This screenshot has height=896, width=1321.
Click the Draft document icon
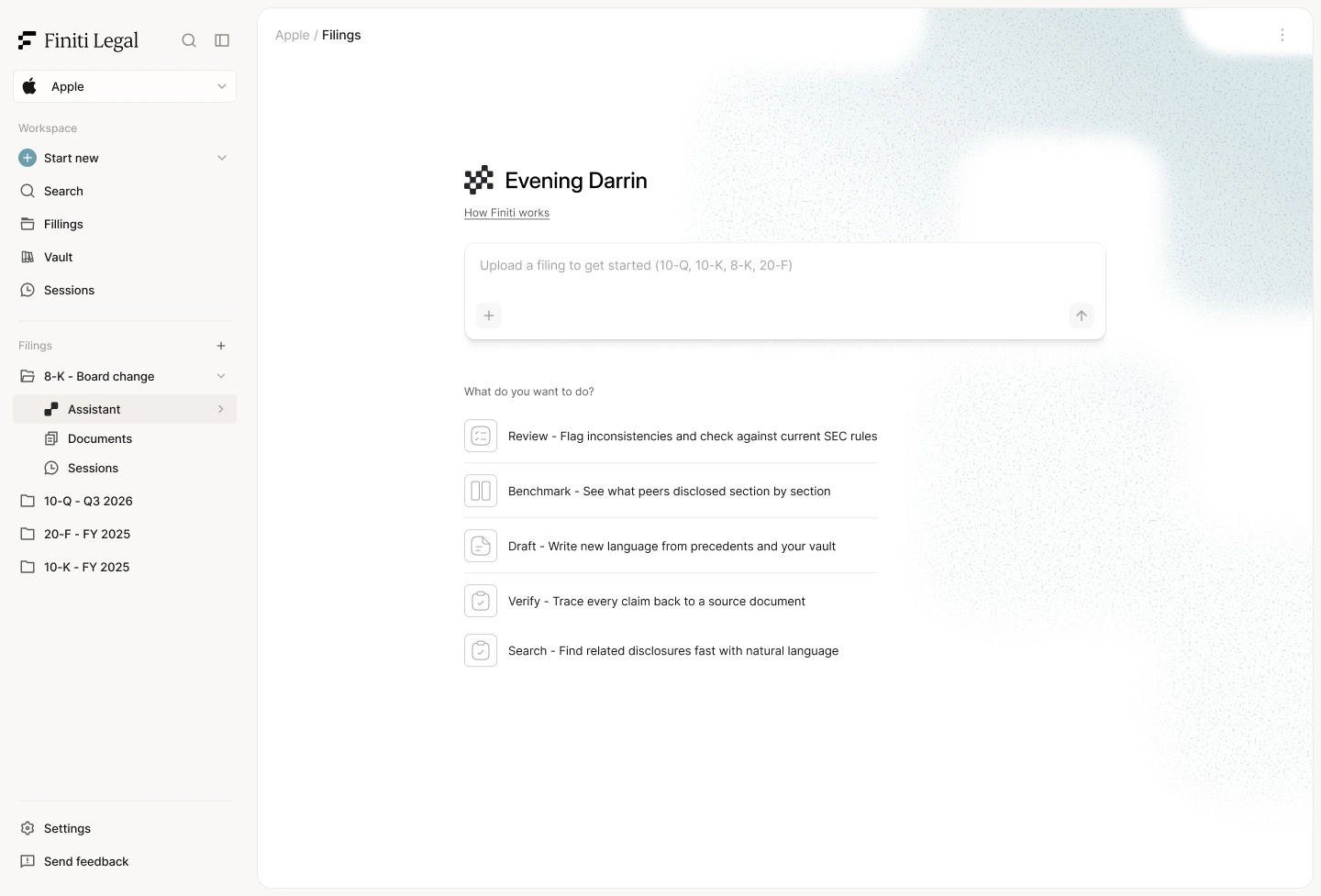tap(481, 547)
